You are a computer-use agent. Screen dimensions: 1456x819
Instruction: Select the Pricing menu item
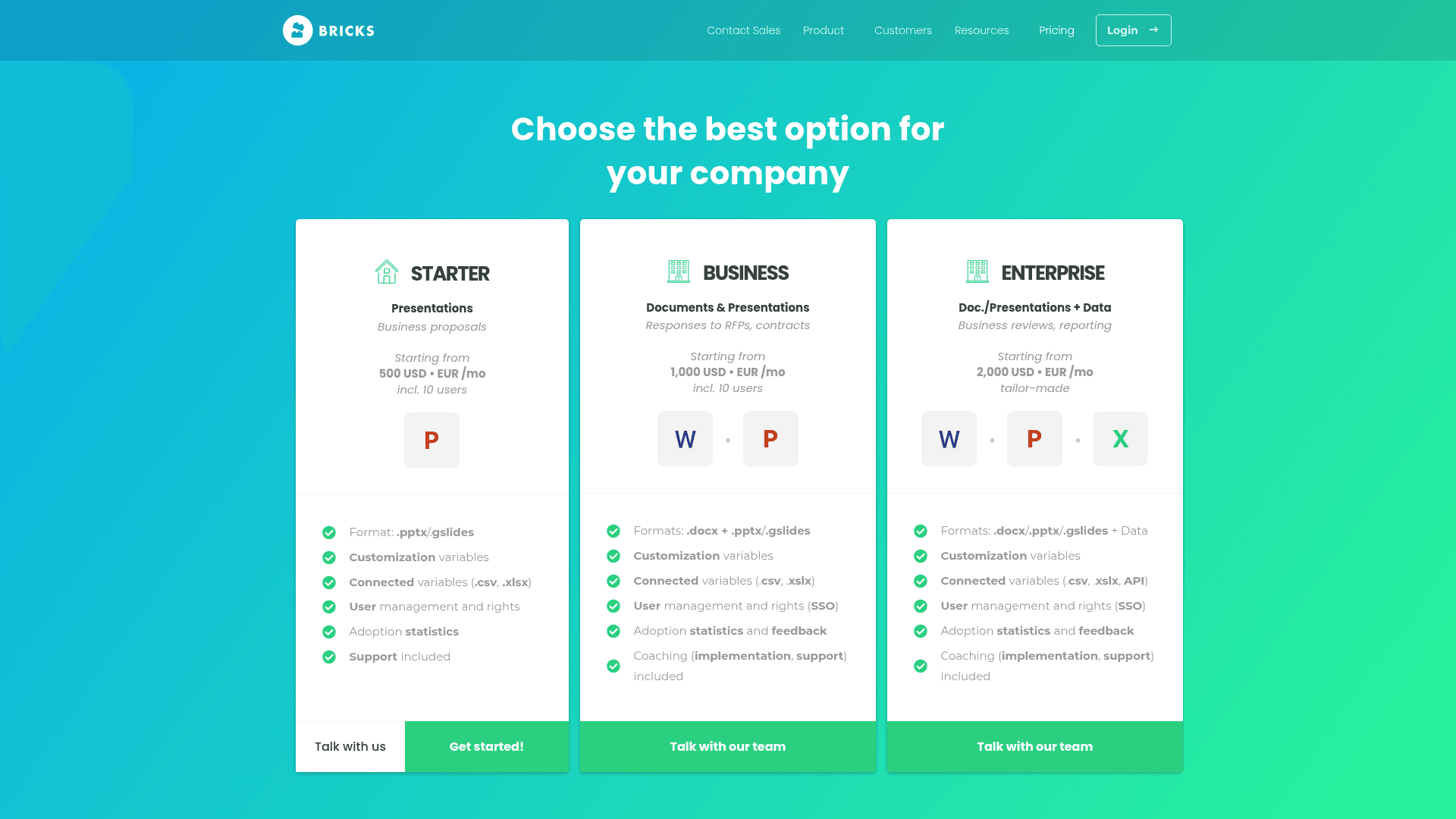[1056, 30]
